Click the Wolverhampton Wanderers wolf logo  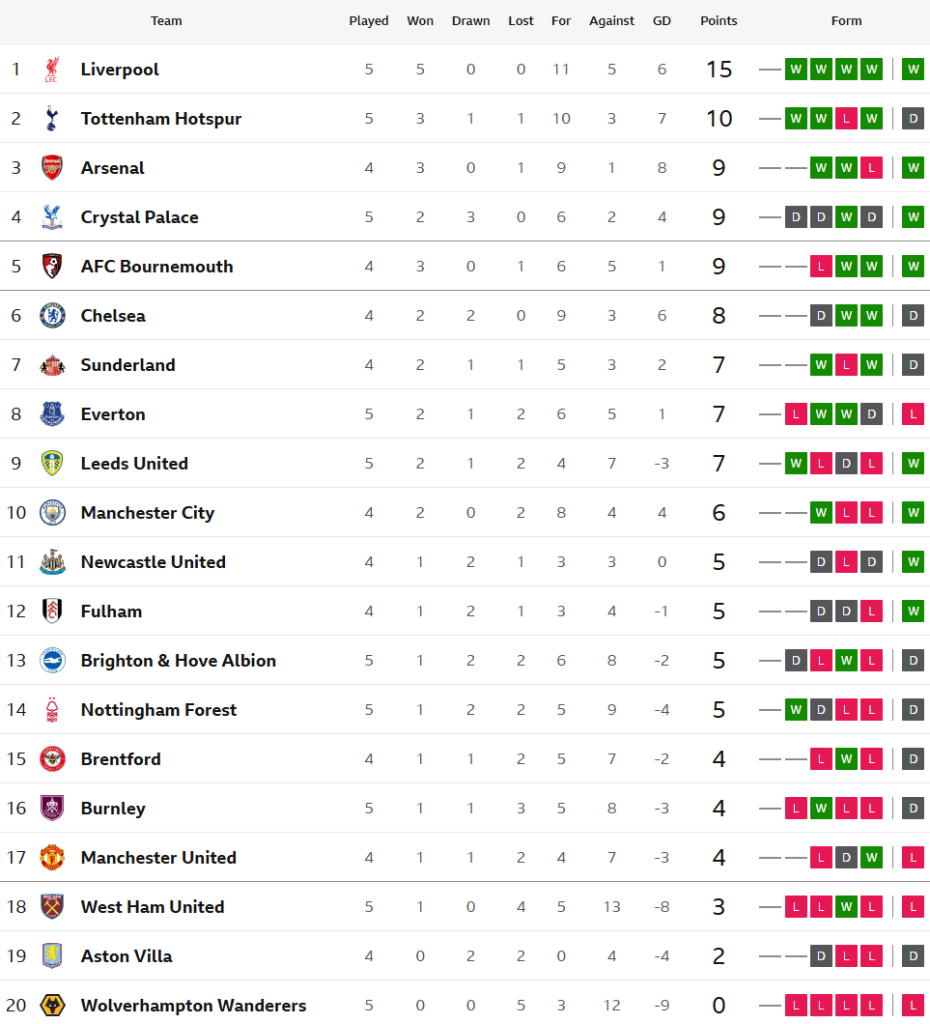(52, 1005)
